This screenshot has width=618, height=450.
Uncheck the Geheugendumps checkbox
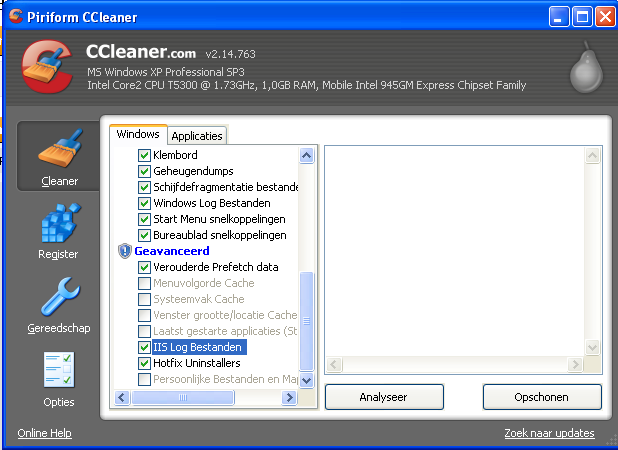[144, 171]
